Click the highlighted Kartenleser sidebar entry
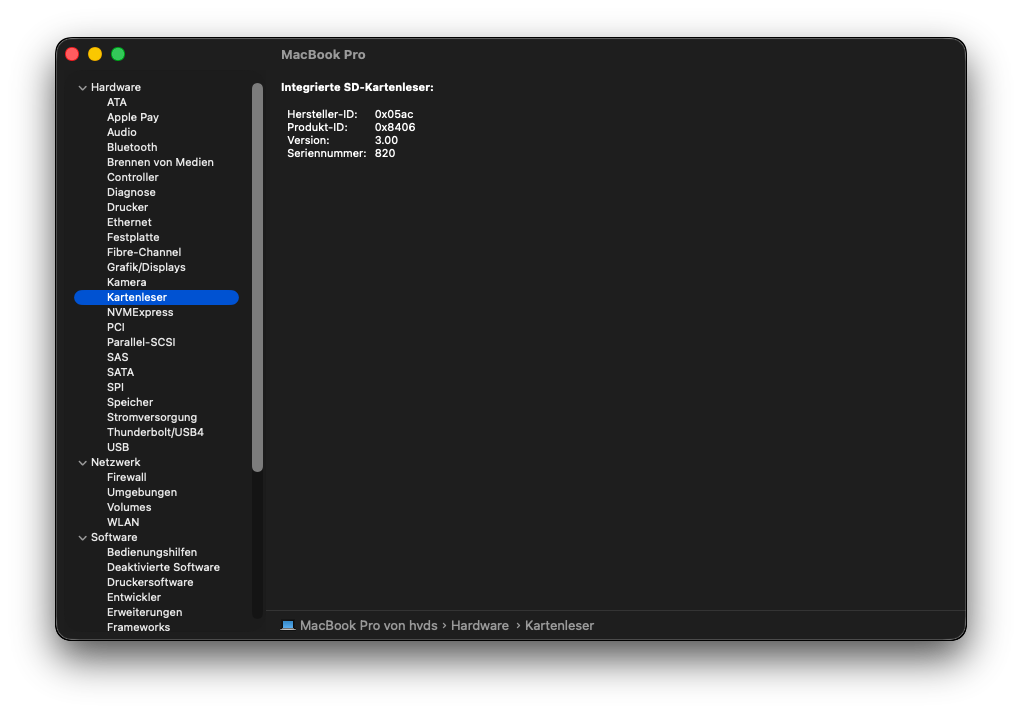The image size is (1022, 714). (156, 297)
